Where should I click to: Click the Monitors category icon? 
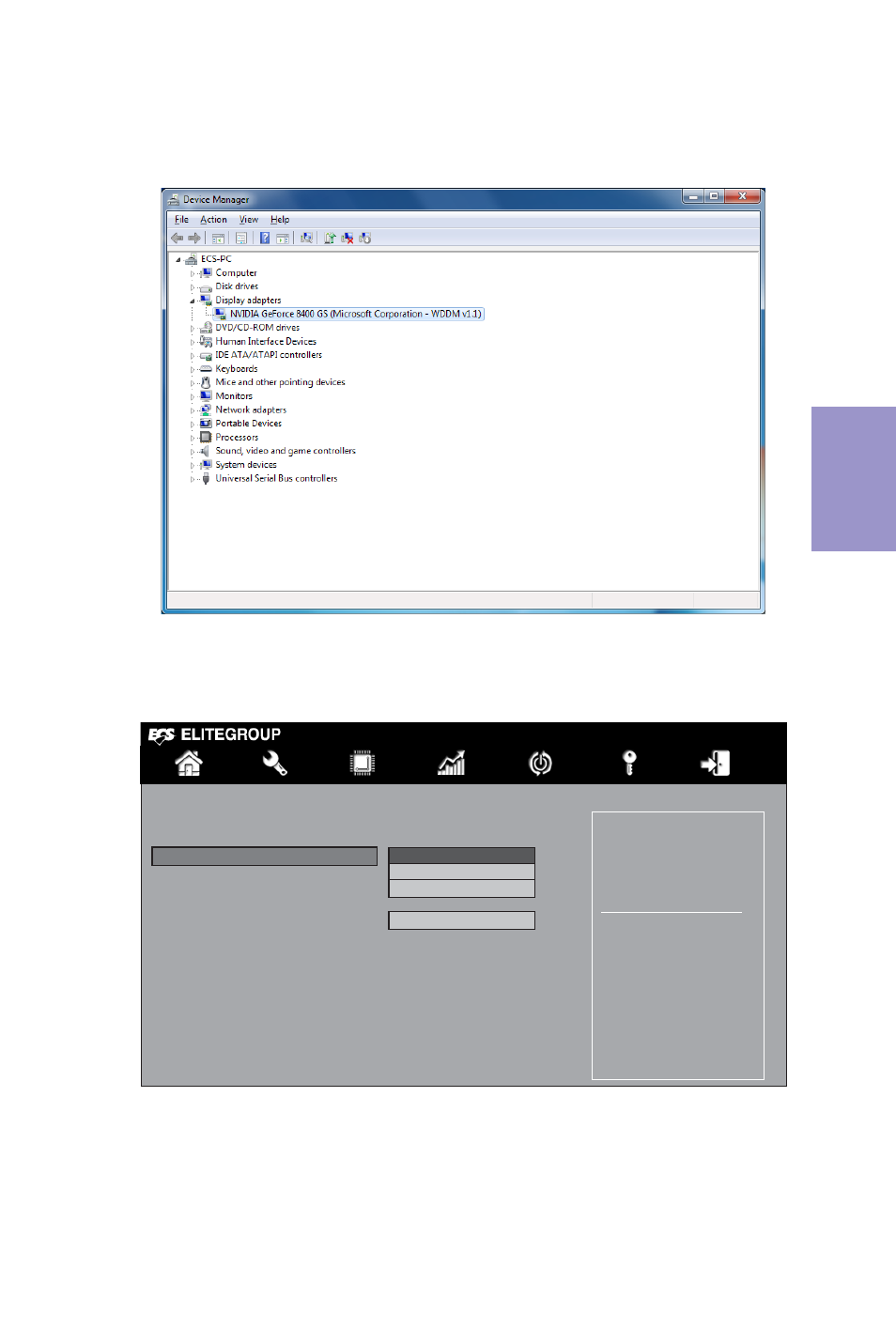[206, 396]
